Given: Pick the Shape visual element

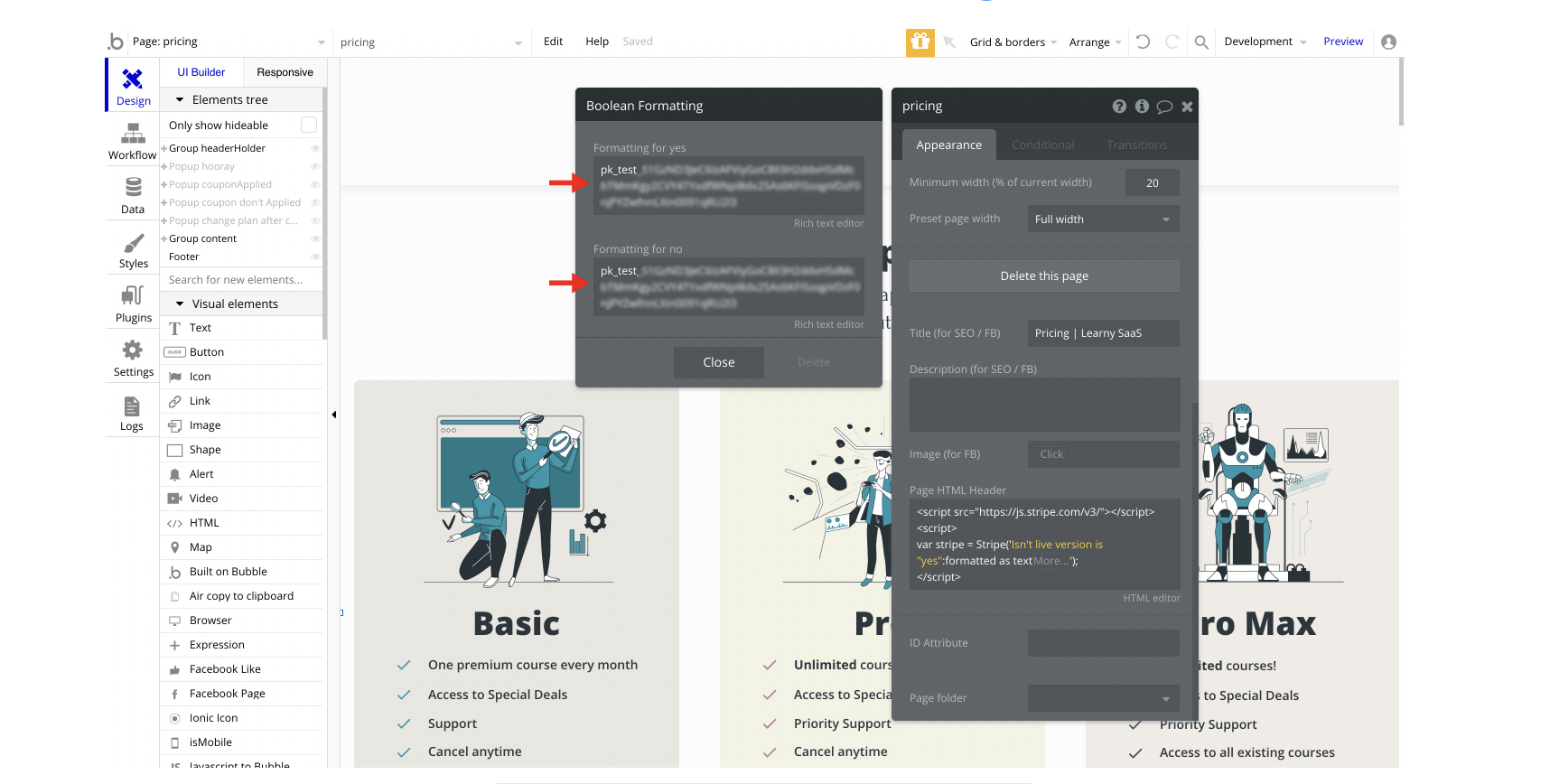Looking at the screenshot, I should [241, 450].
